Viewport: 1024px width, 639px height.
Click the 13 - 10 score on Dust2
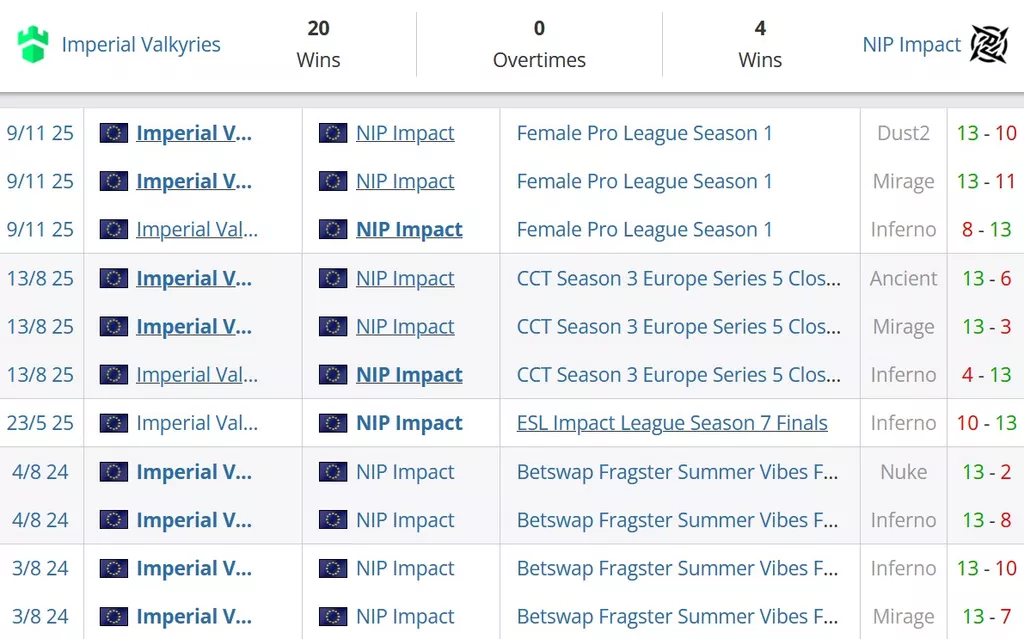click(986, 133)
